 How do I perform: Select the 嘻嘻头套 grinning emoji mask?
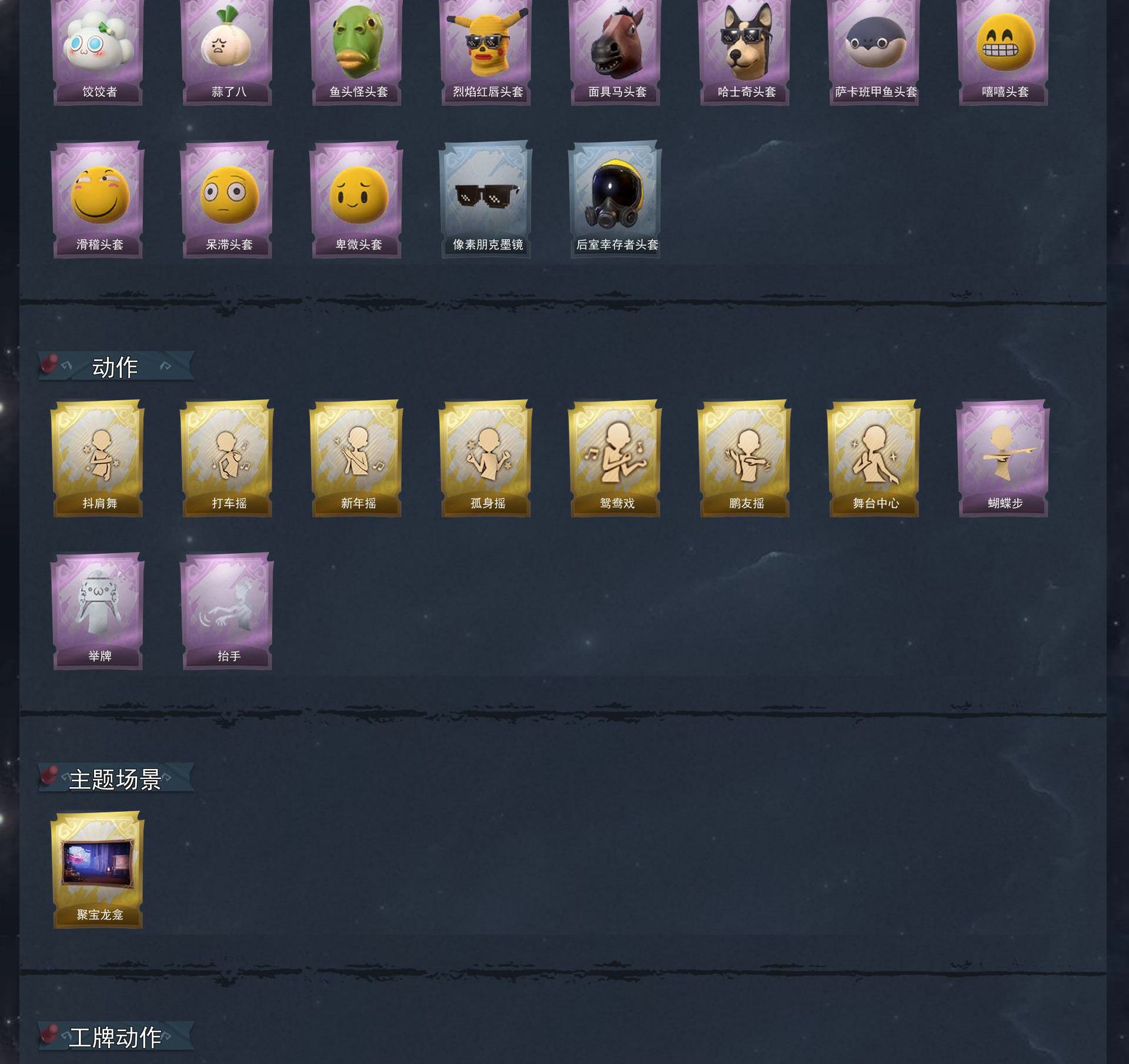point(1004,52)
